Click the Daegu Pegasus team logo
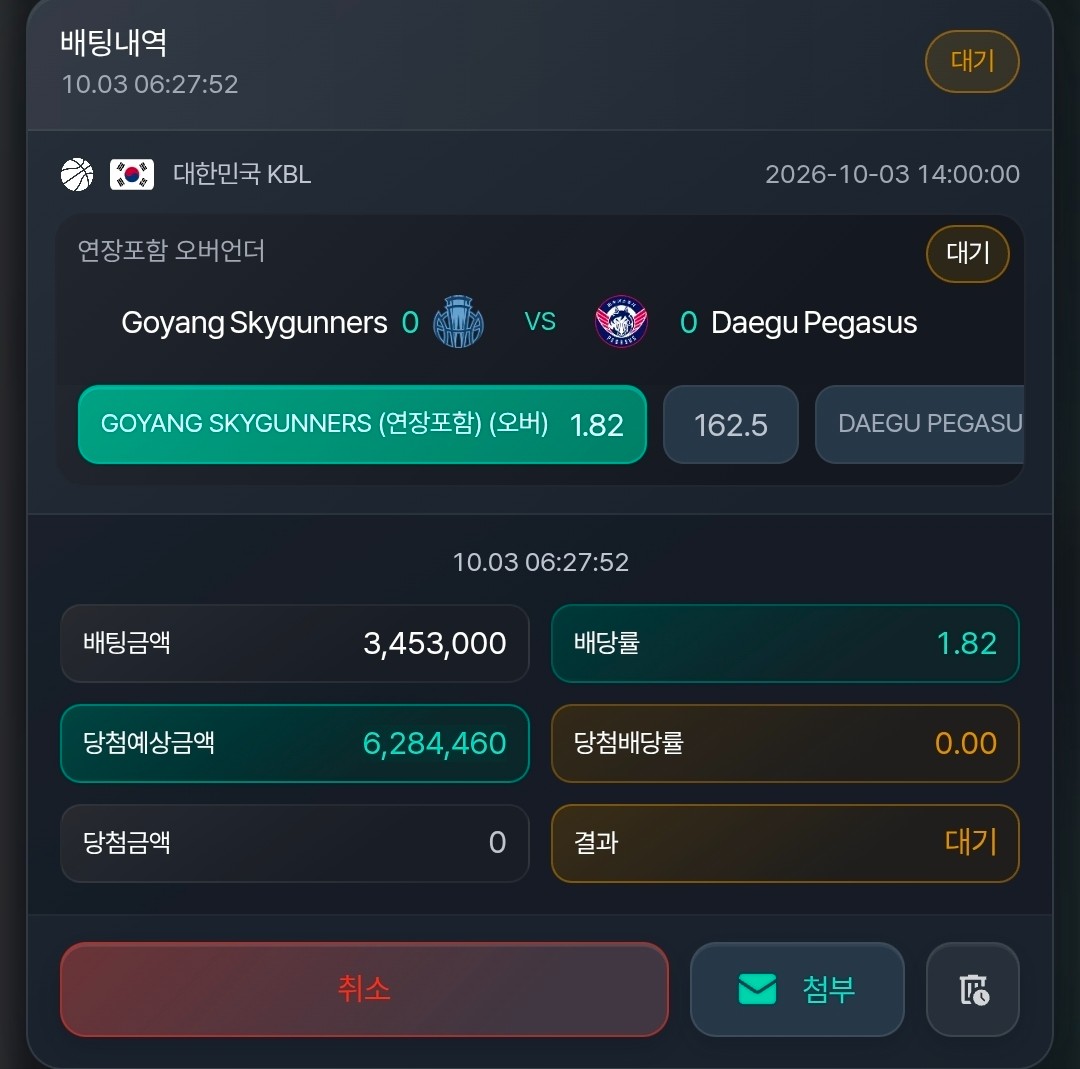Viewport: 1080px width, 1069px height. [621, 322]
